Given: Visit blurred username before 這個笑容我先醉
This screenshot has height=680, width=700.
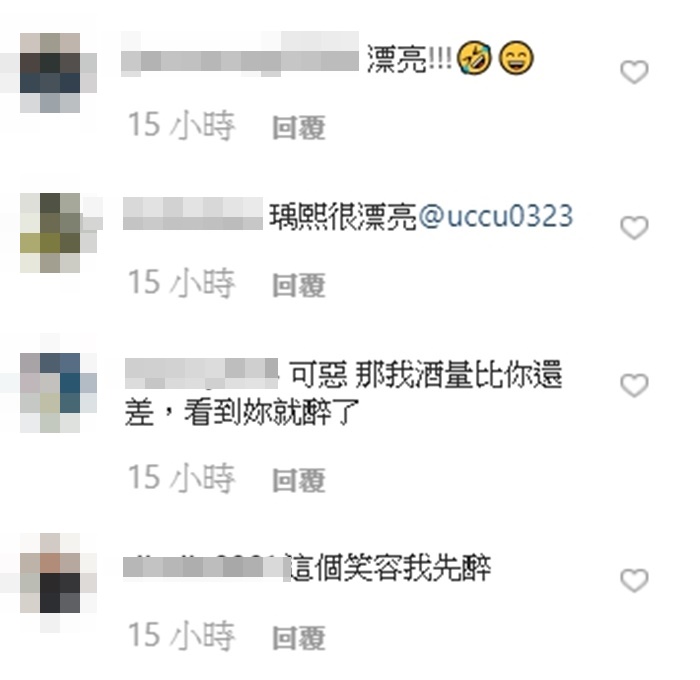Looking at the screenshot, I should (206, 568).
